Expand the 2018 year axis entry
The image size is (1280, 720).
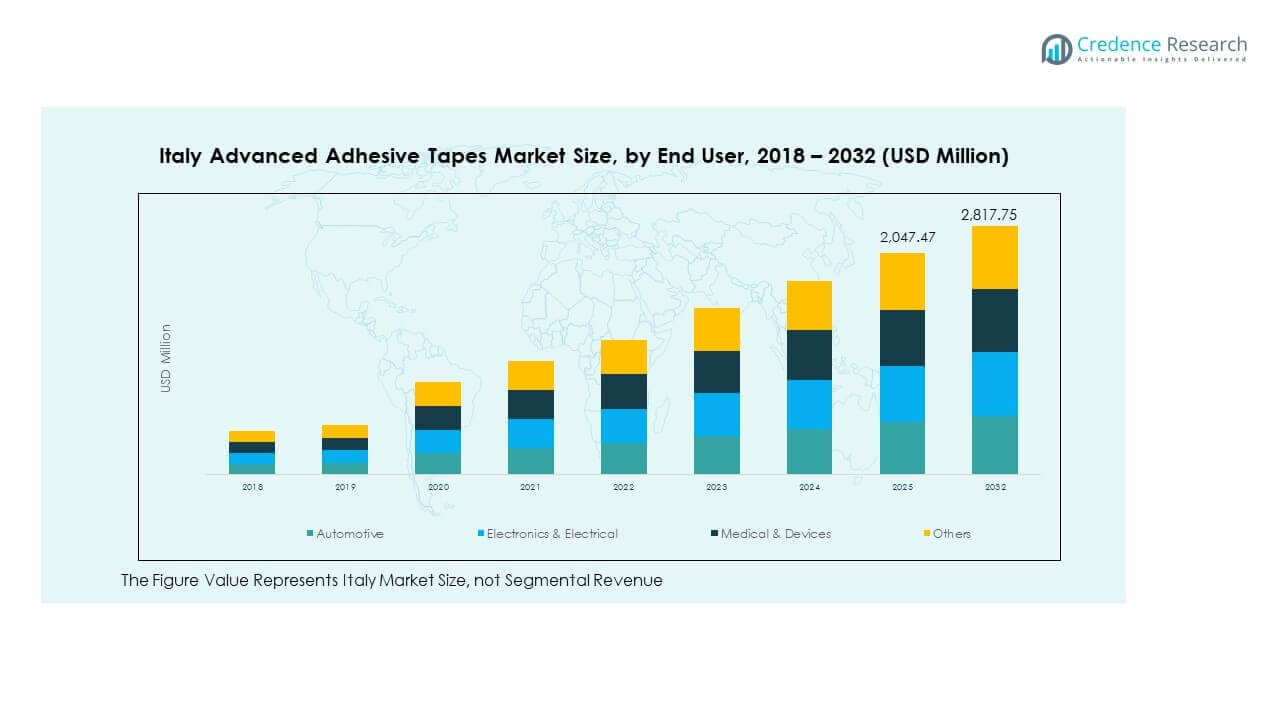(x=251, y=486)
